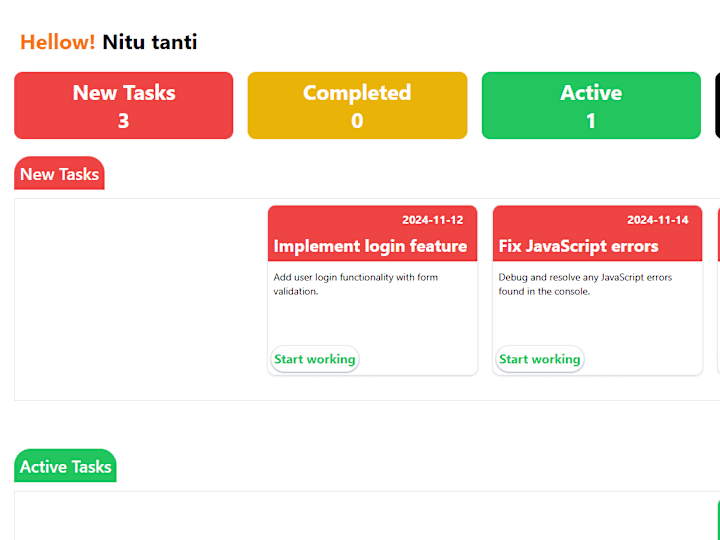
Task: Click the green active task card at bottom right
Action: (x=719, y=520)
